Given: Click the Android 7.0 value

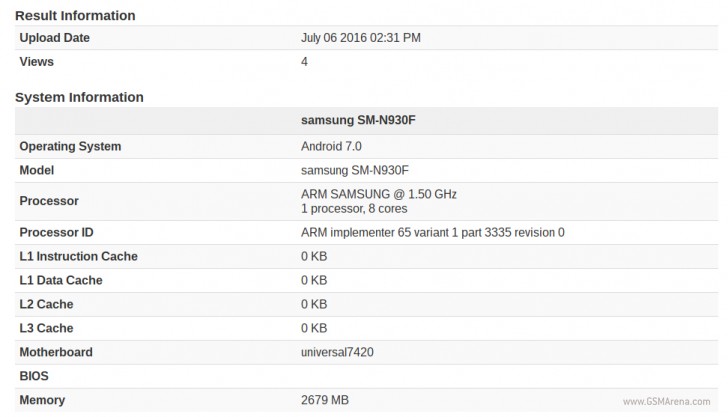Looking at the screenshot, I should (x=331, y=146).
